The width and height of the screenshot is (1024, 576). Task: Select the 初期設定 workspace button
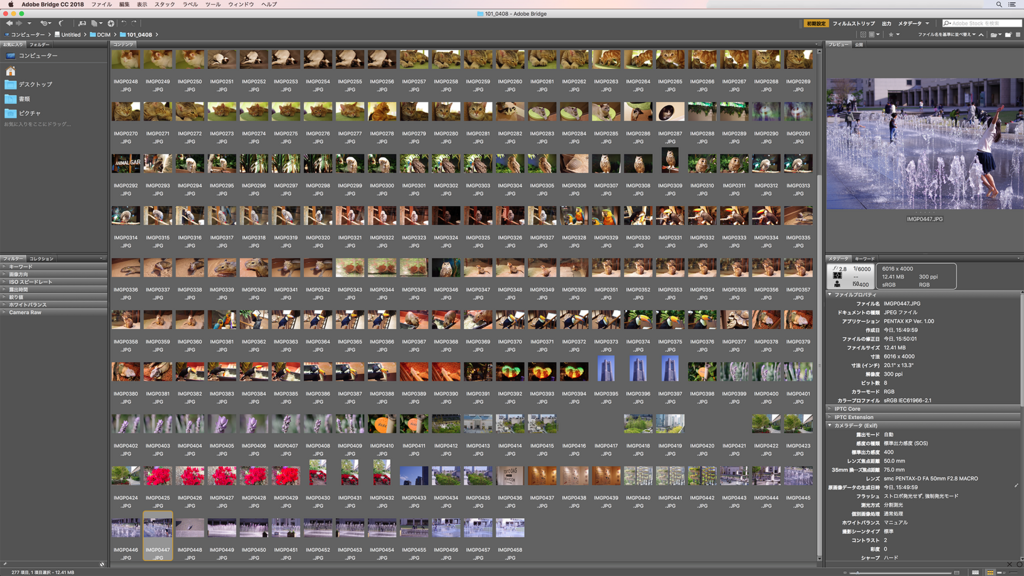pos(816,24)
